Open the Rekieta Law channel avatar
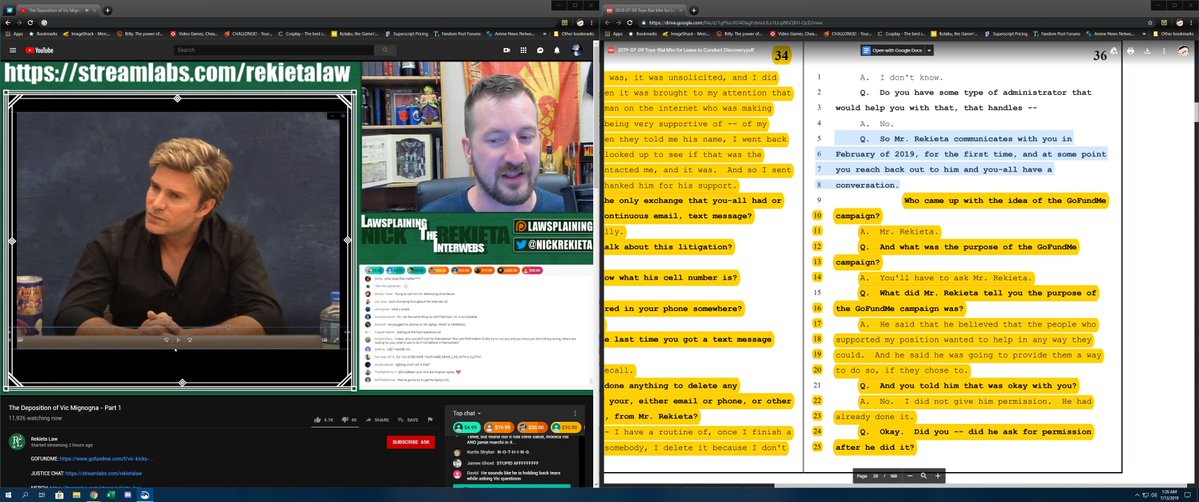Screen dimensions: 1199x502 pos(16,442)
